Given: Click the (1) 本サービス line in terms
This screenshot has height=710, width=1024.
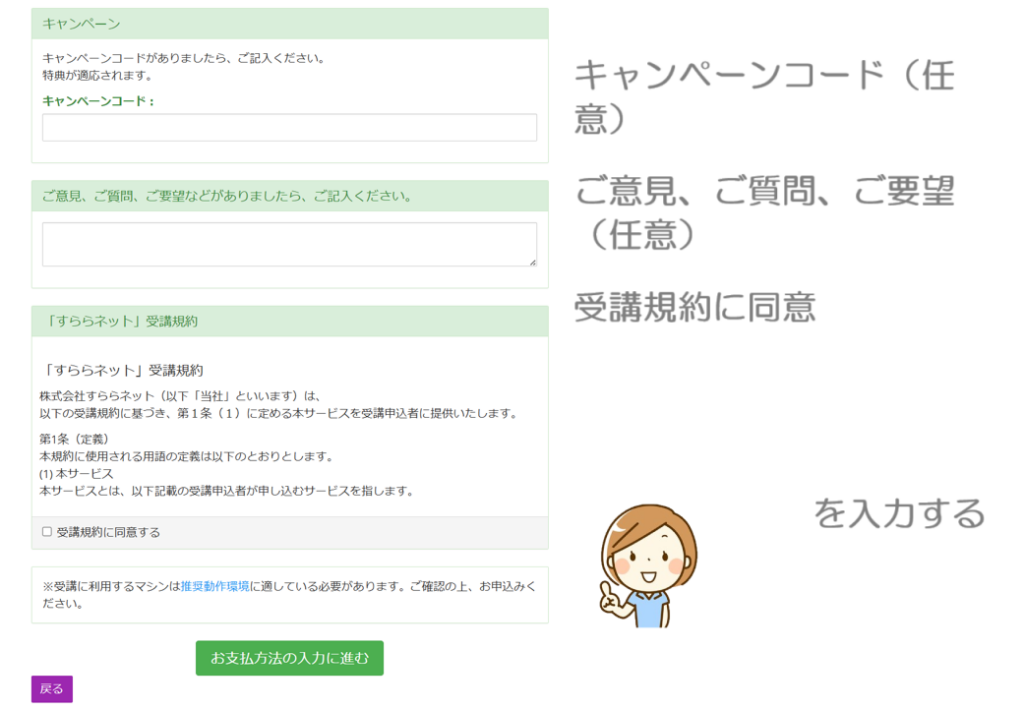Looking at the screenshot, I should coord(77,474).
